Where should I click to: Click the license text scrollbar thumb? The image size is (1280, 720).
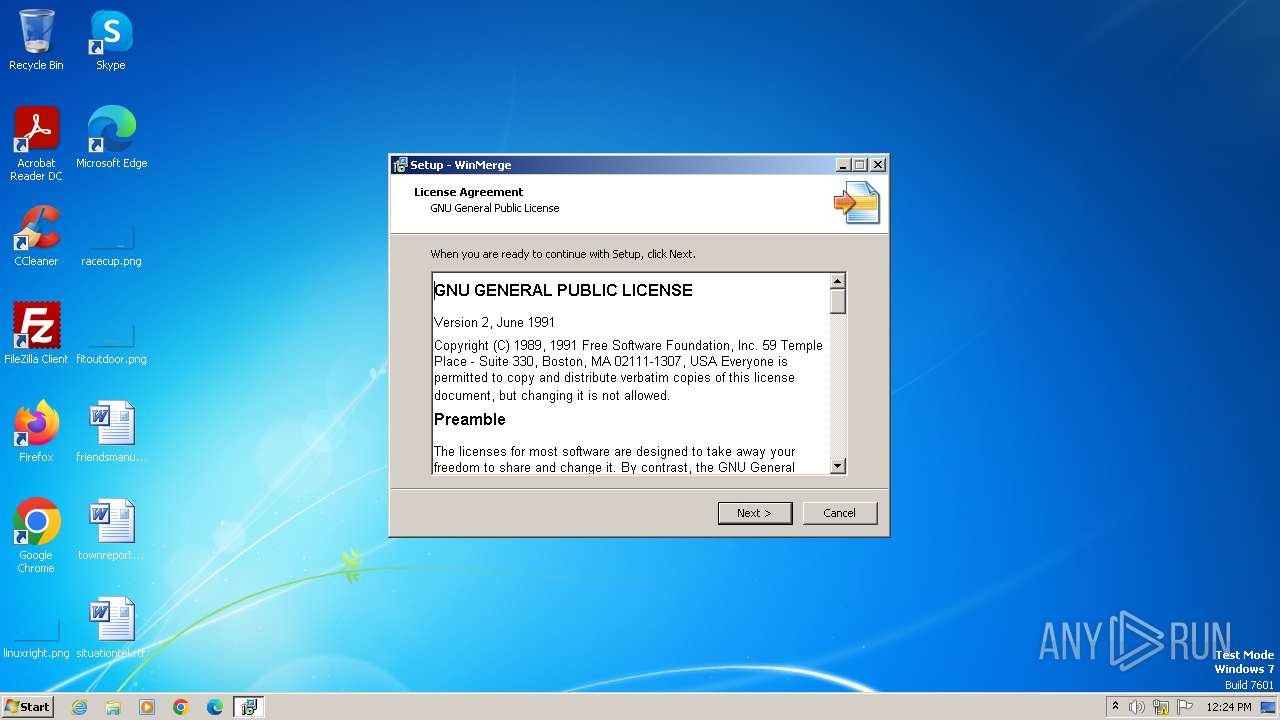click(x=838, y=301)
